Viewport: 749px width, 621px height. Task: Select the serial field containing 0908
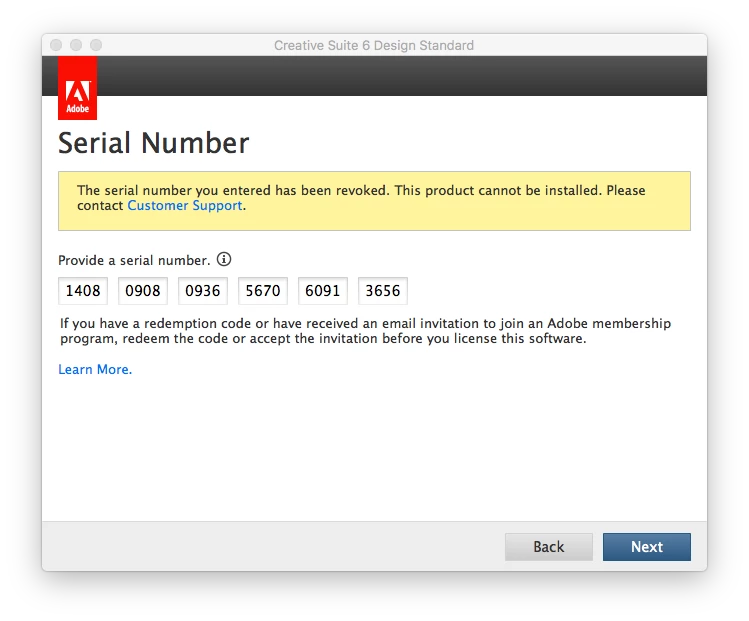143,290
